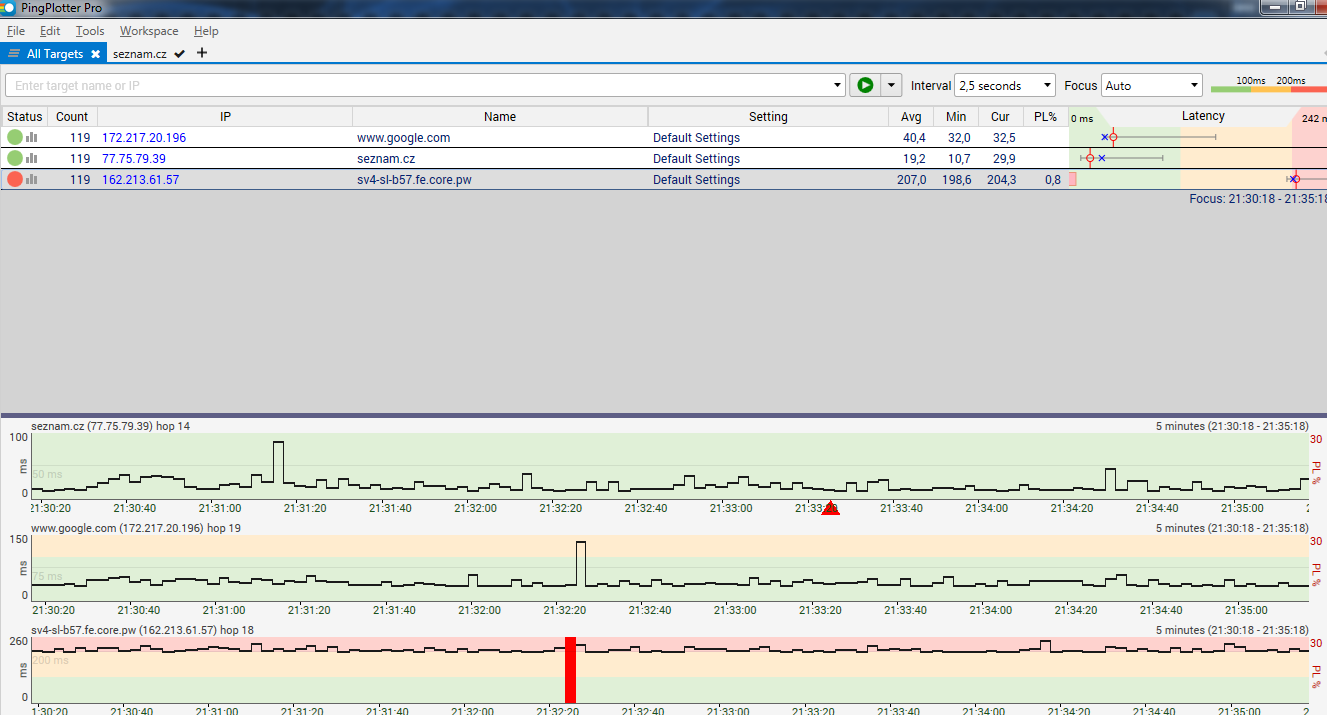Open the Tools menu
Viewport: 1327px width, 715px height.
coord(90,31)
